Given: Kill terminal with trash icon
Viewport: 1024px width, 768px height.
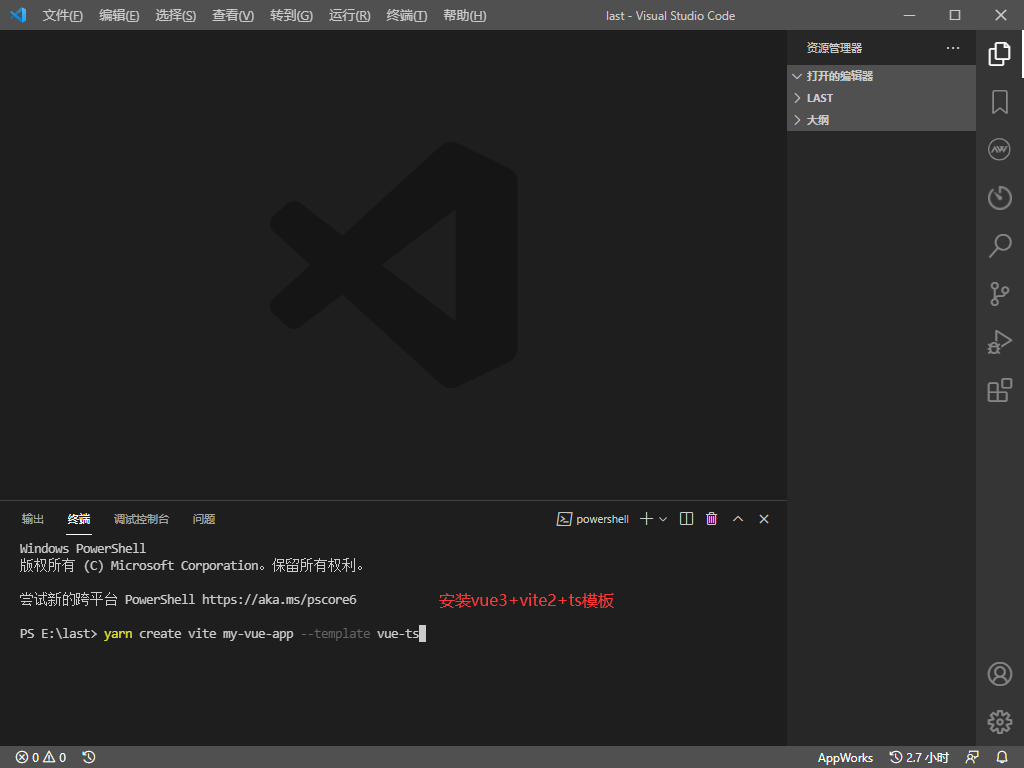Looking at the screenshot, I should click(712, 519).
